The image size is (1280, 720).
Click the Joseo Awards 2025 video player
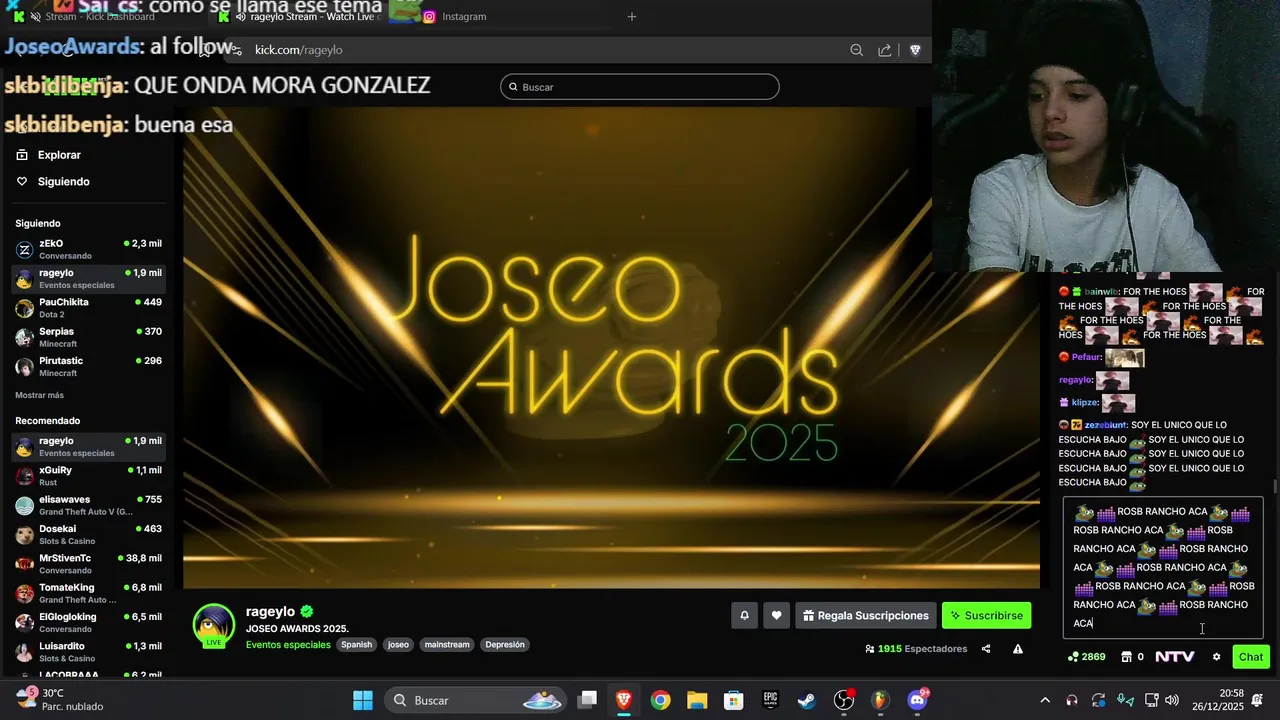pos(611,348)
